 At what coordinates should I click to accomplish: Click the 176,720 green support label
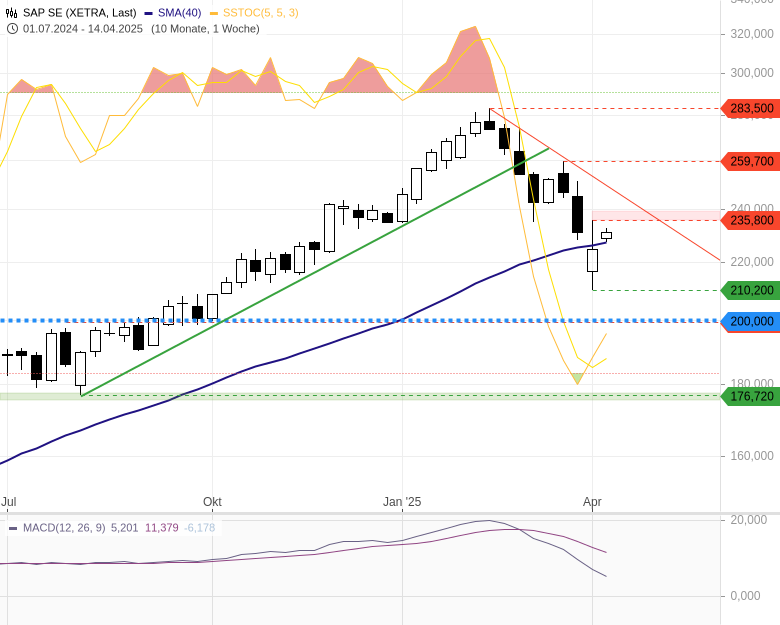pos(750,397)
